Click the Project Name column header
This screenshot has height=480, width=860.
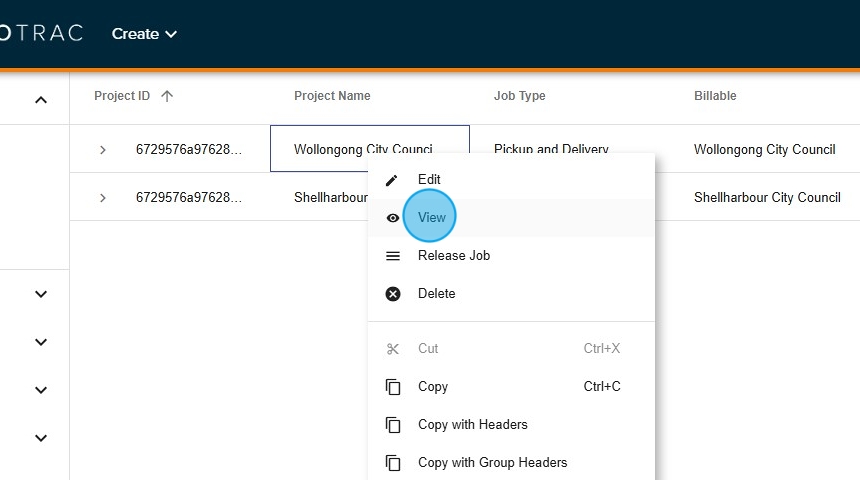point(332,96)
